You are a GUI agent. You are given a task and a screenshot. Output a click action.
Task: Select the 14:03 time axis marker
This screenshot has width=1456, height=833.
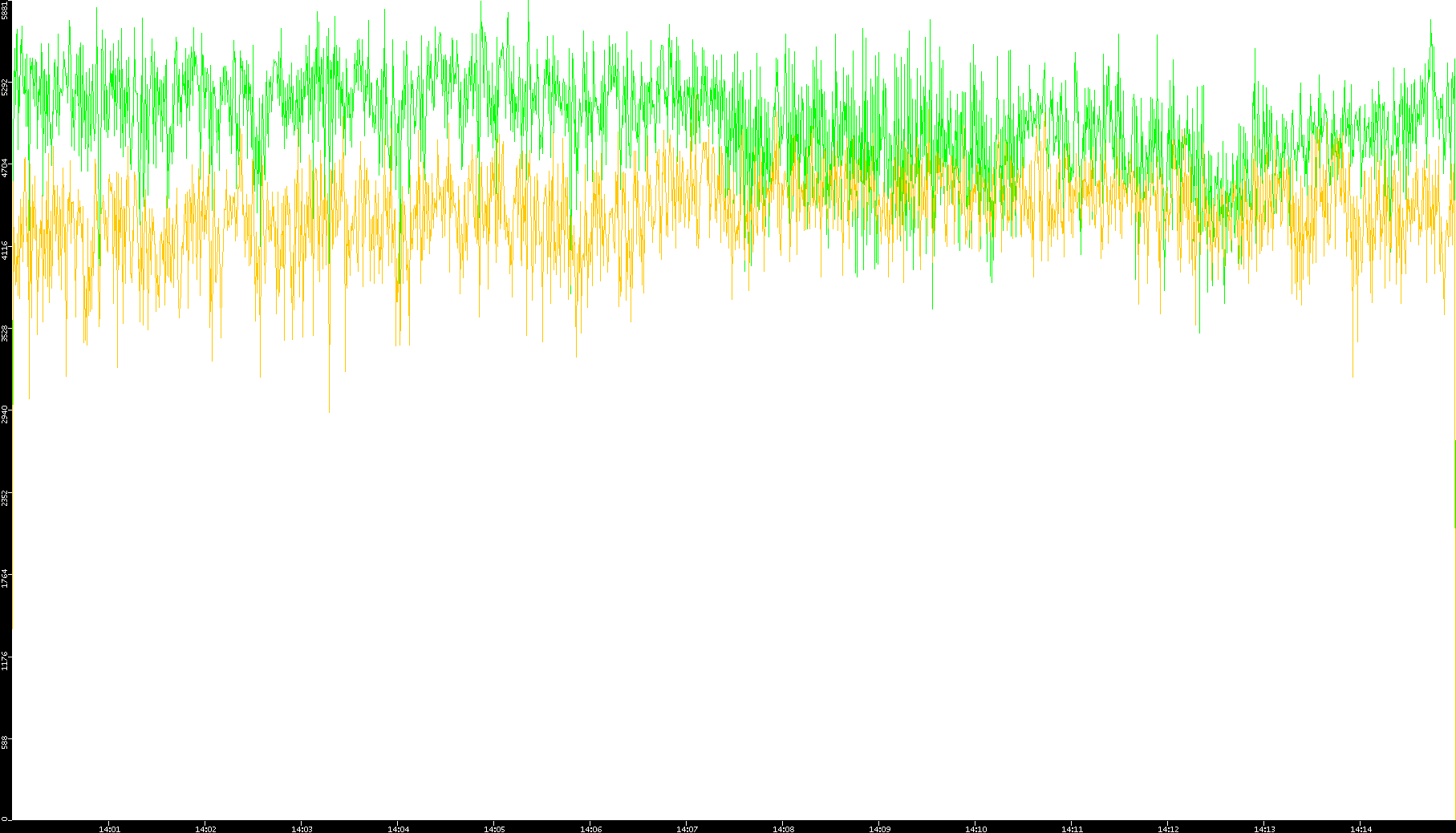pos(302,829)
